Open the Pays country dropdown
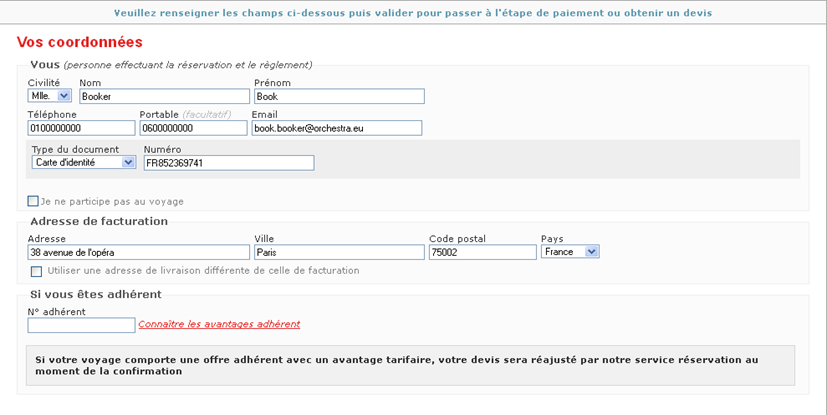This screenshot has width=827, height=415. tap(570, 252)
